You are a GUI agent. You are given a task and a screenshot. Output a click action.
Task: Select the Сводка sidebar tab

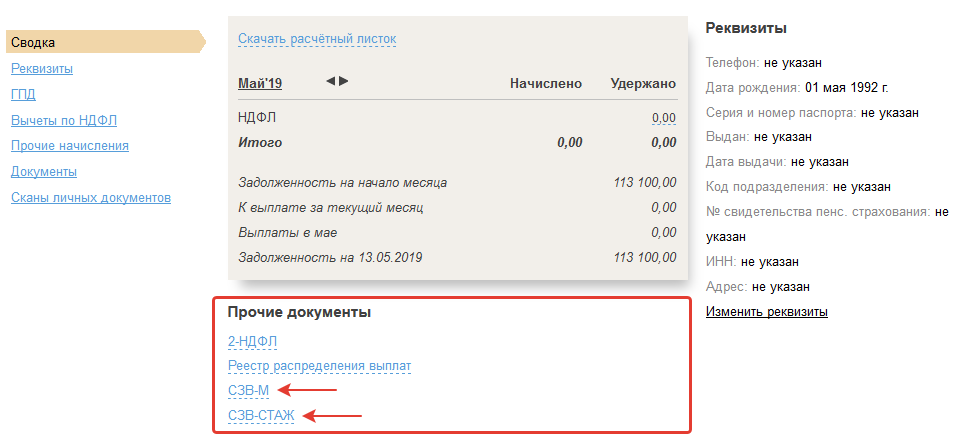pyautogui.click(x=33, y=42)
